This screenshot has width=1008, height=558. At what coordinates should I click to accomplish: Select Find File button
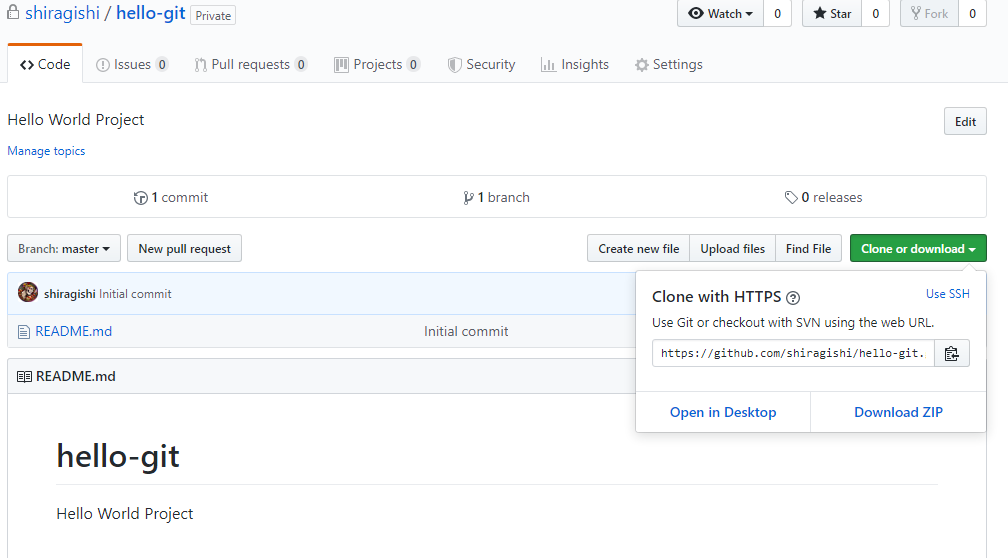click(x=808, y=249)
